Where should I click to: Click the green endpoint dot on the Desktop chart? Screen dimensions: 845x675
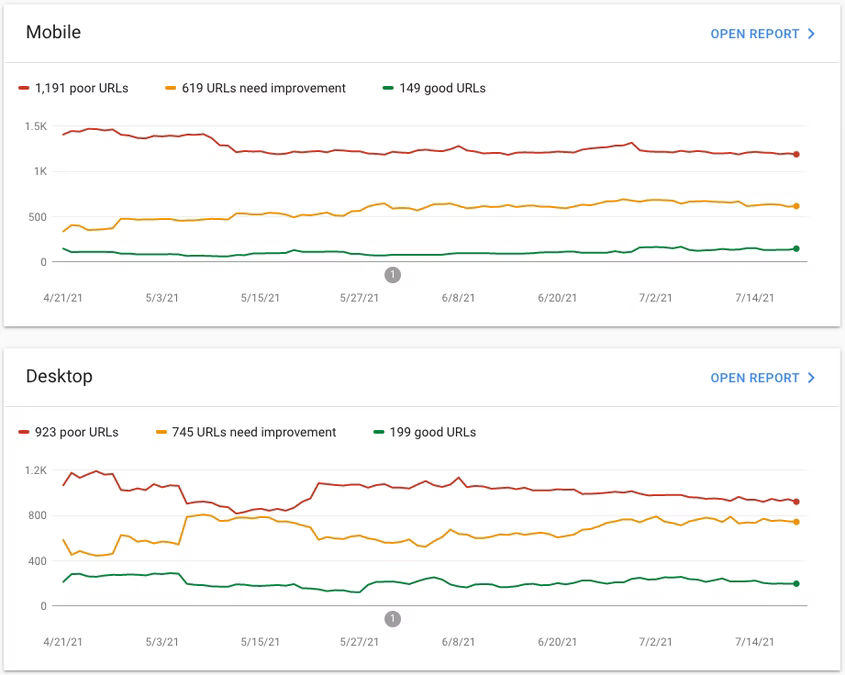coord(796,584)
